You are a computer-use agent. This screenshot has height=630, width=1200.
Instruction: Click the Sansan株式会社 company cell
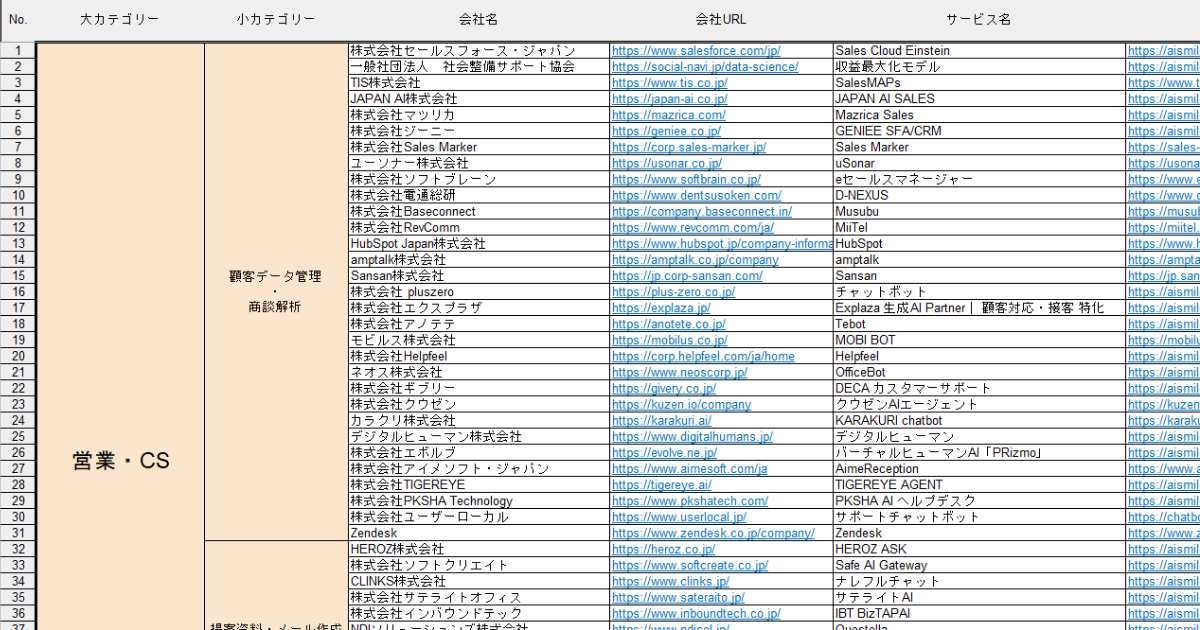click(478, 276)
